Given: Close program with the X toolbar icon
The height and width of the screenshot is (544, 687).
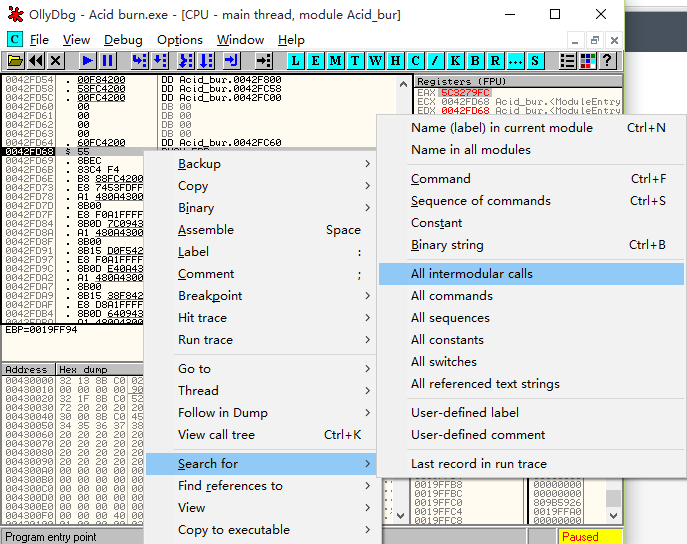Looking at the screenshot, I should [56, 60].
